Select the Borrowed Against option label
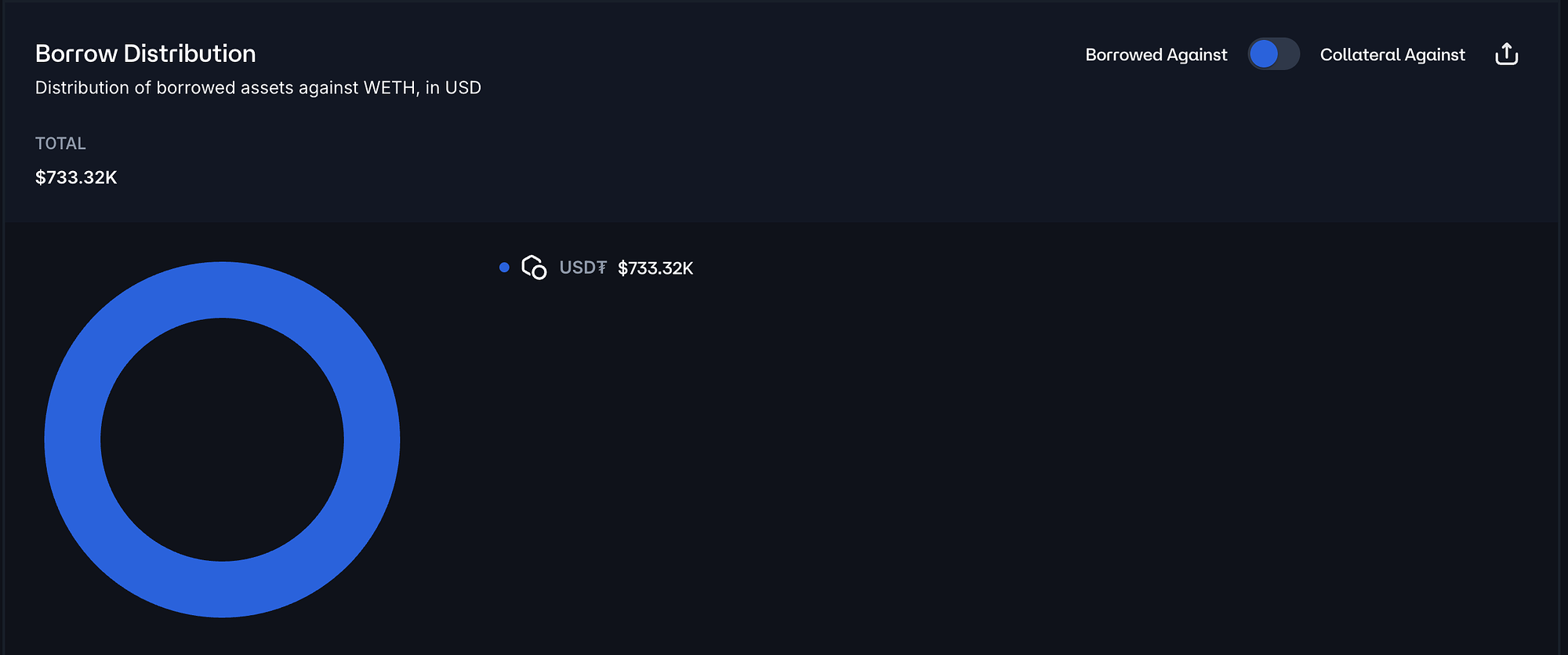Screen dimensions: 1568x655 point(1156,55)
